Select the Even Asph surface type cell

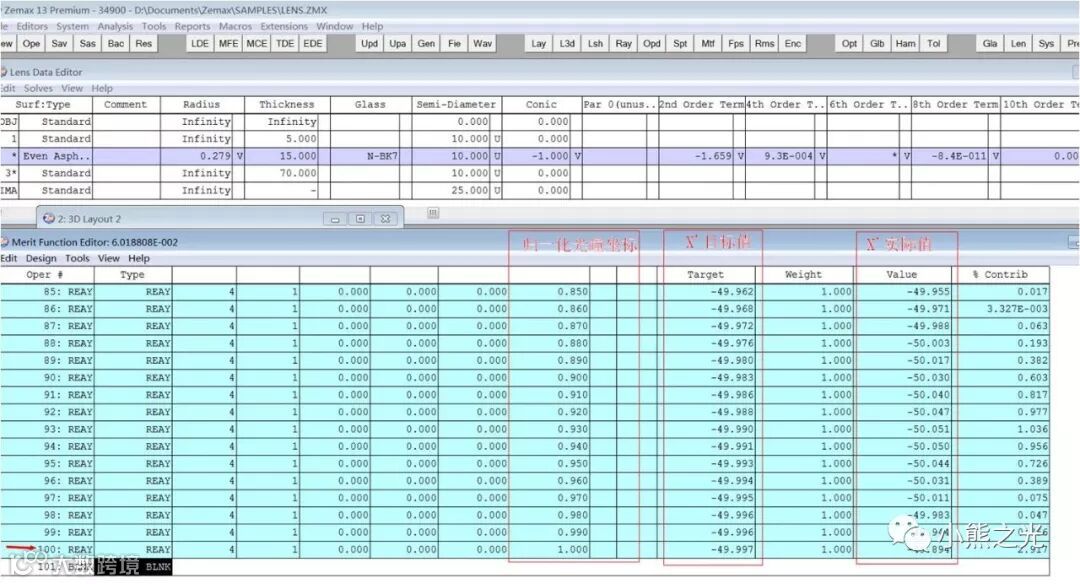coord(55,156)
